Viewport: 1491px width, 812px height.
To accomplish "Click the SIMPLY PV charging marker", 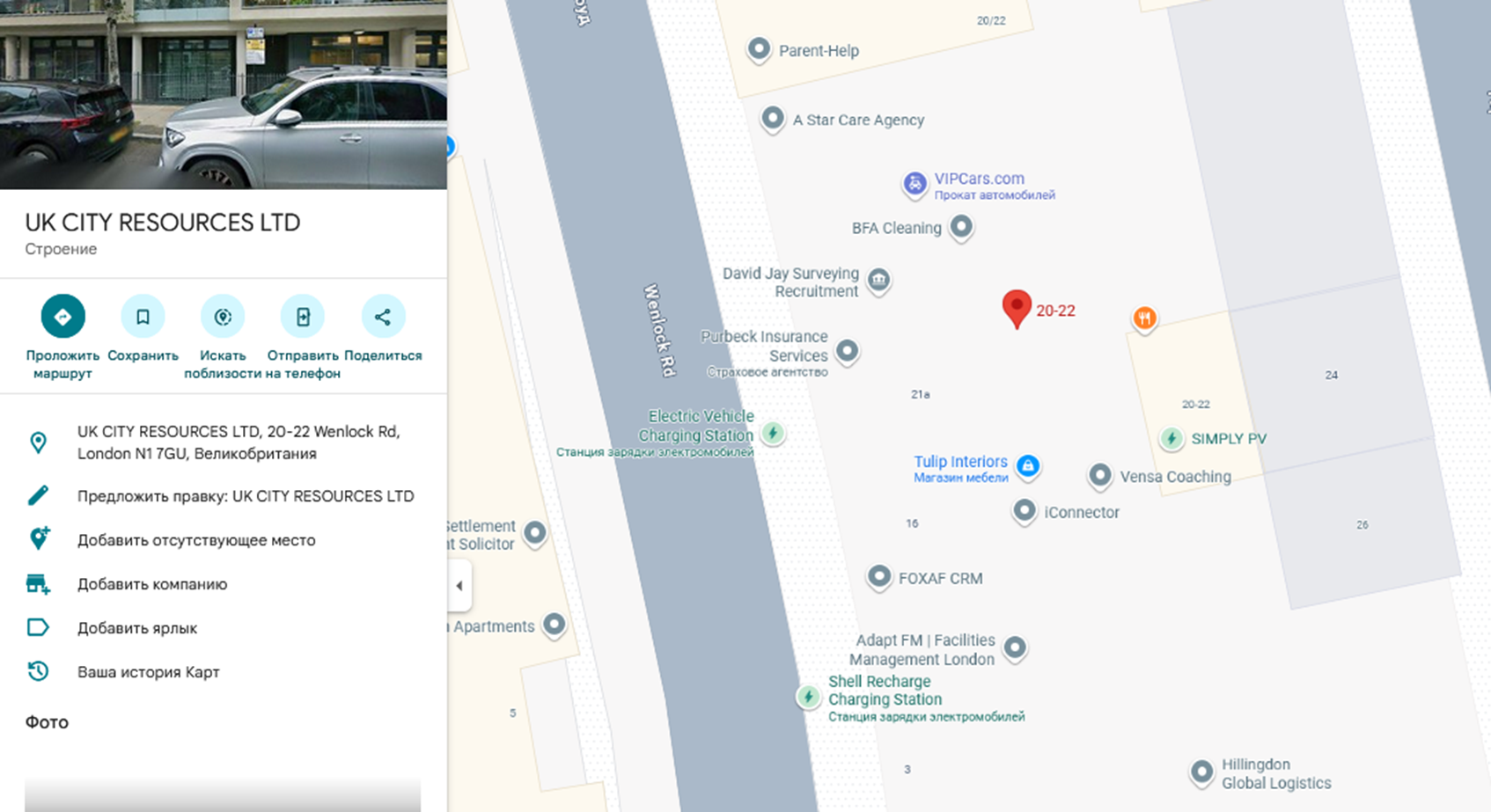I will coord(1171,438).
